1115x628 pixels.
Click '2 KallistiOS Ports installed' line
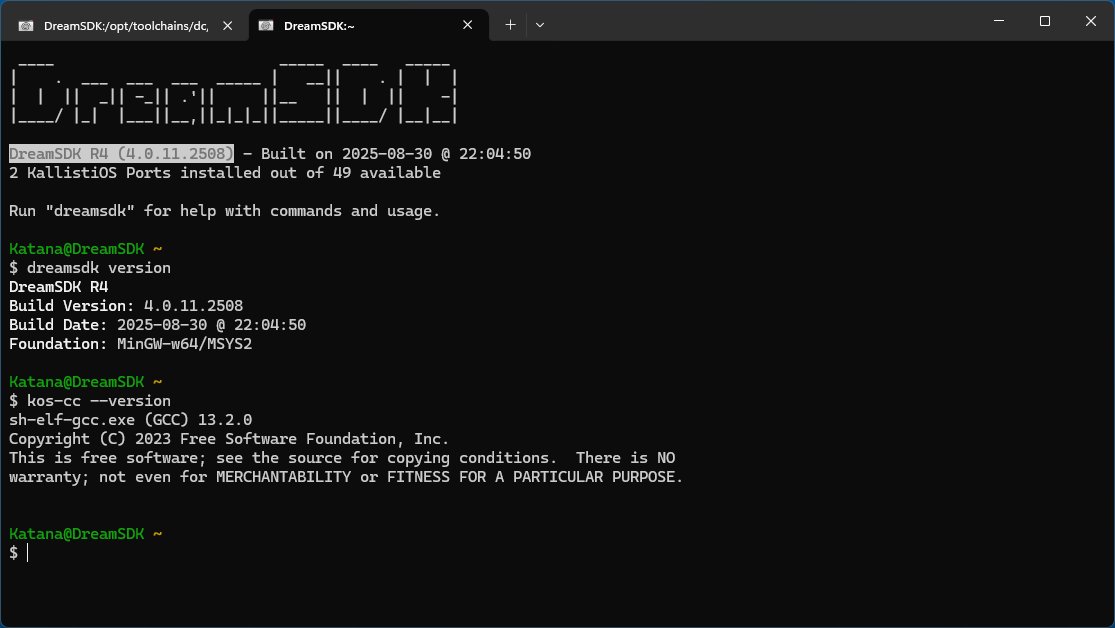coord(225,173)
